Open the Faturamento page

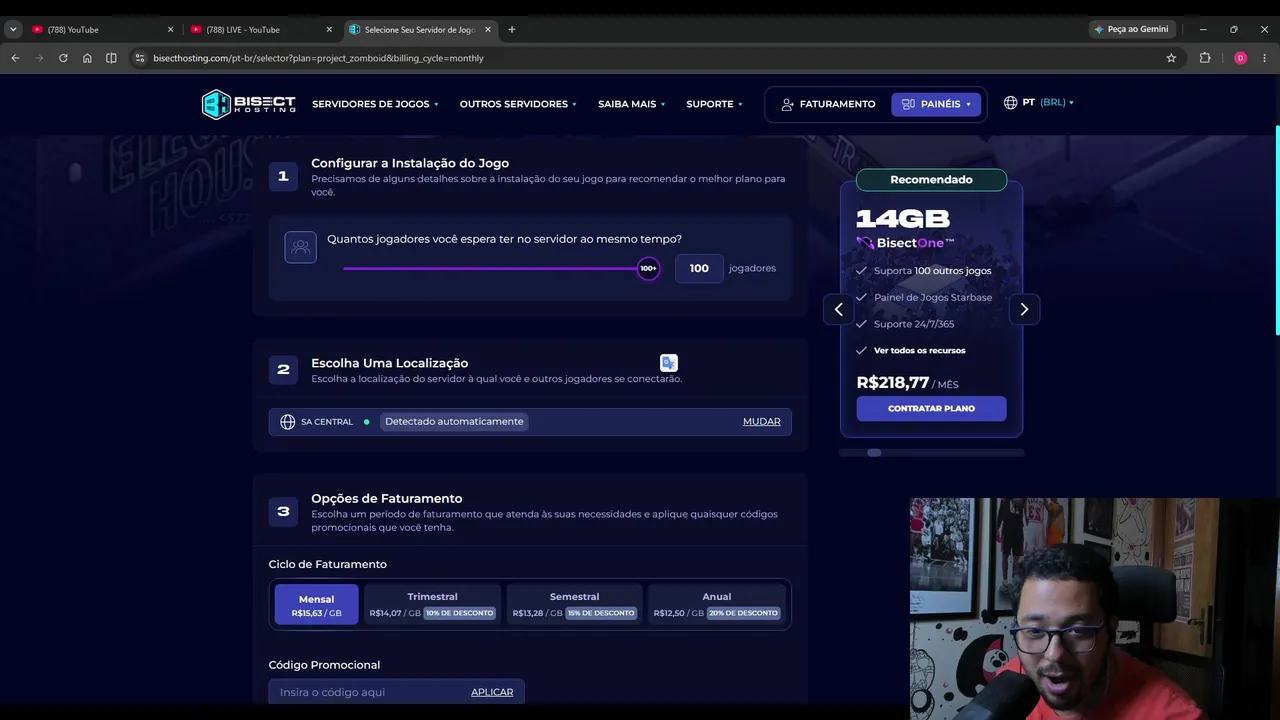point(828,104)
